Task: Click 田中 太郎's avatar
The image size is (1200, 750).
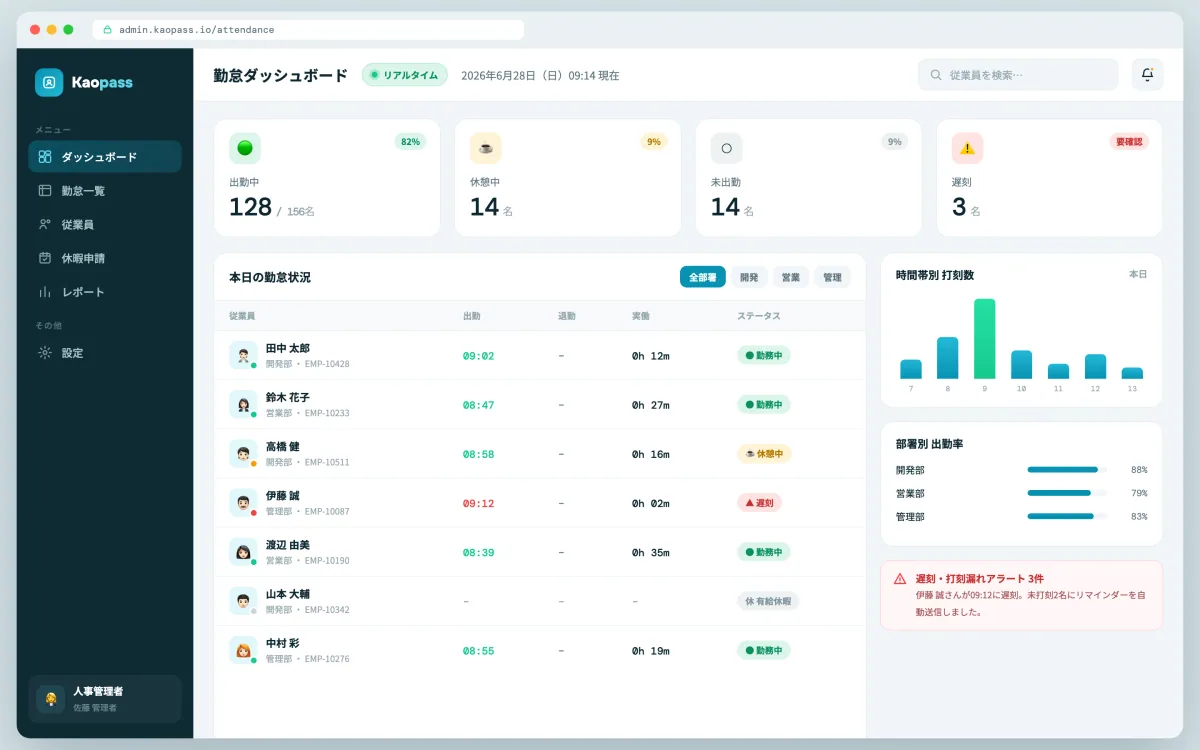Action: coord(243,355)
